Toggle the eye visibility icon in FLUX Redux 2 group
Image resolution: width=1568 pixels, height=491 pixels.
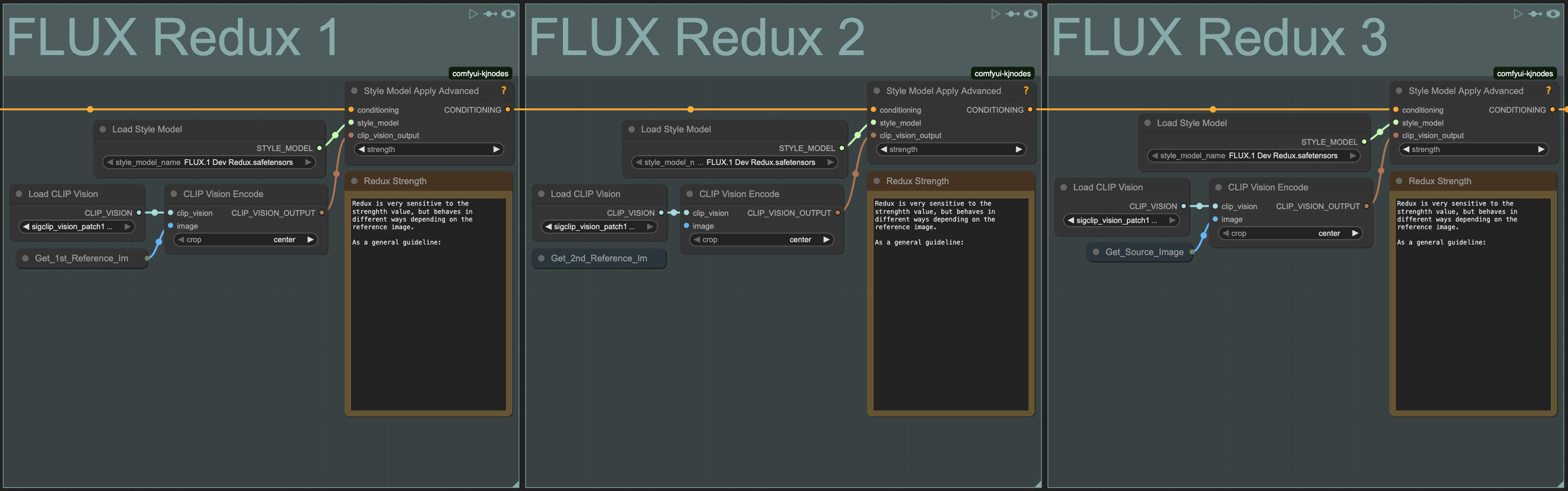point(1030,13)
